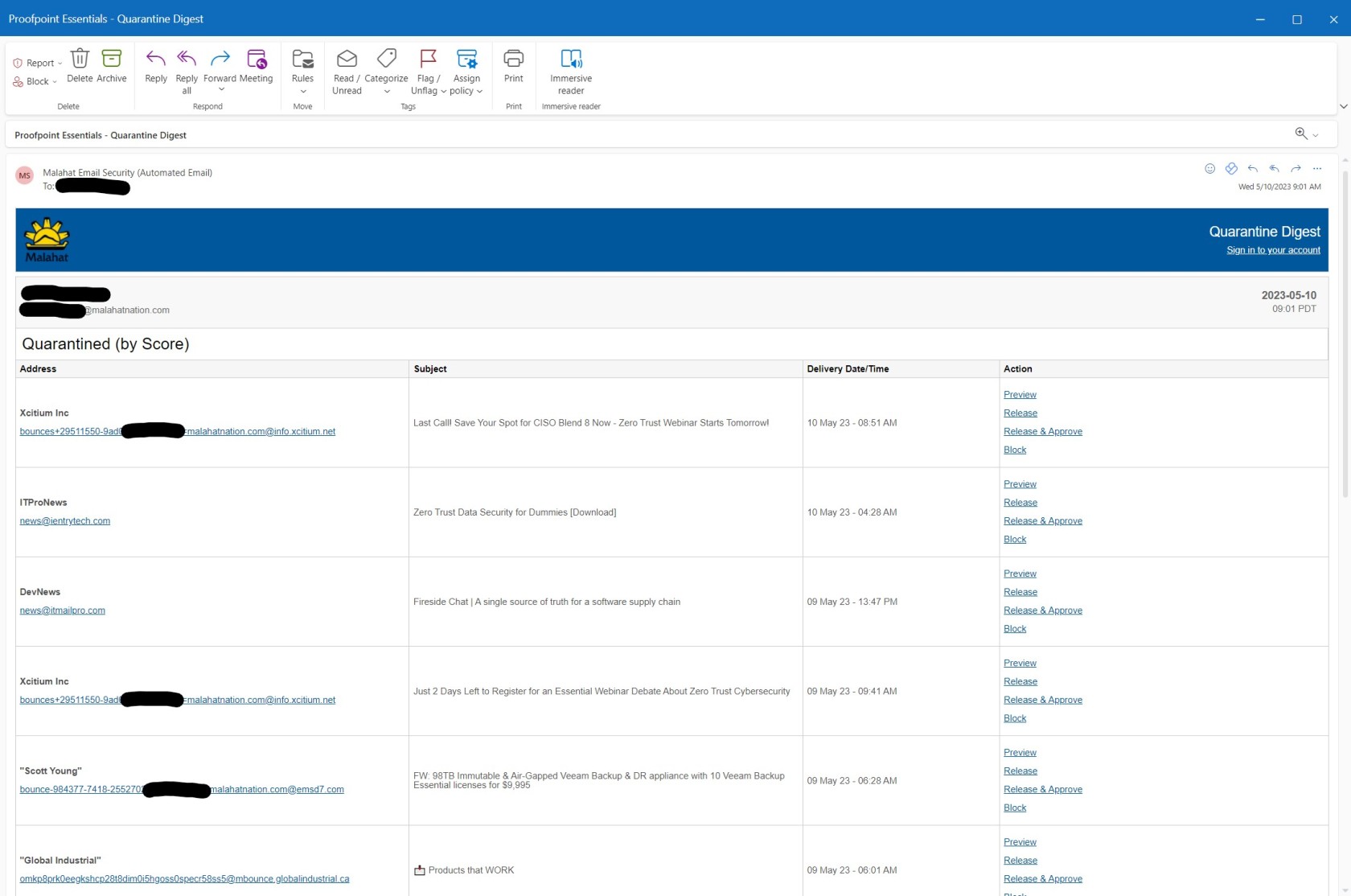Viewport: 1351px width, 896px height.
Task: Click Reply all in the ribbon
Action: pos(187,71)
